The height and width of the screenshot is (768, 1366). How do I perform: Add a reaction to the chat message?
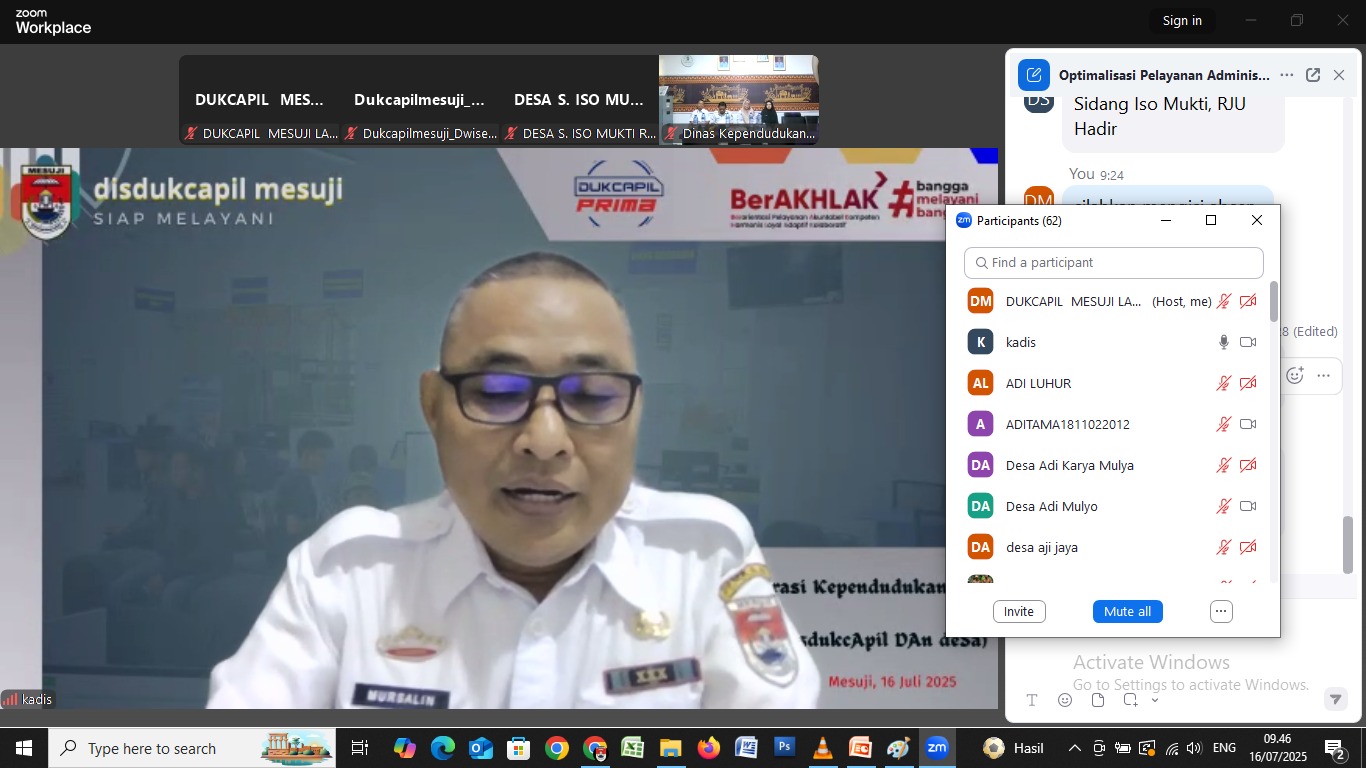(1295, 376)
